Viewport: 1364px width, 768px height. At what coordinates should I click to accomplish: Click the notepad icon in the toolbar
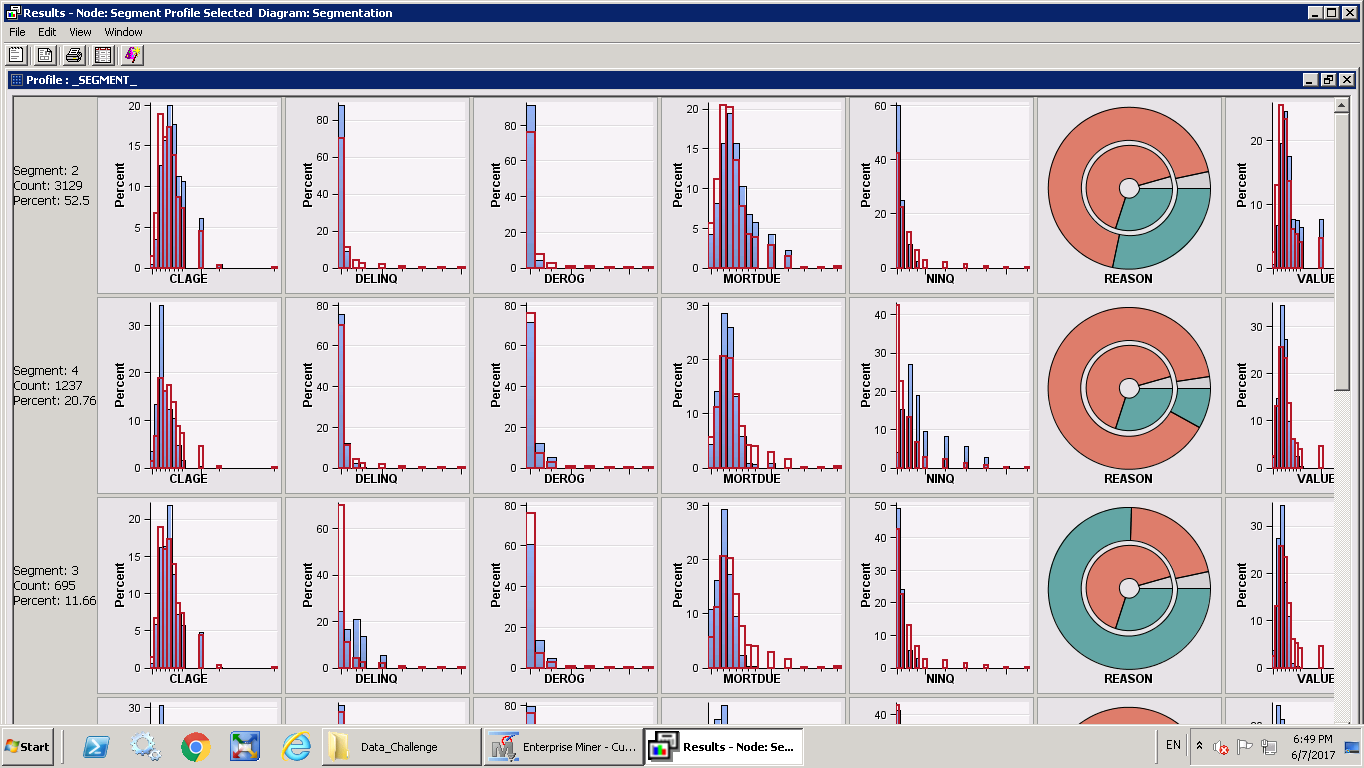tap(16, 55)
